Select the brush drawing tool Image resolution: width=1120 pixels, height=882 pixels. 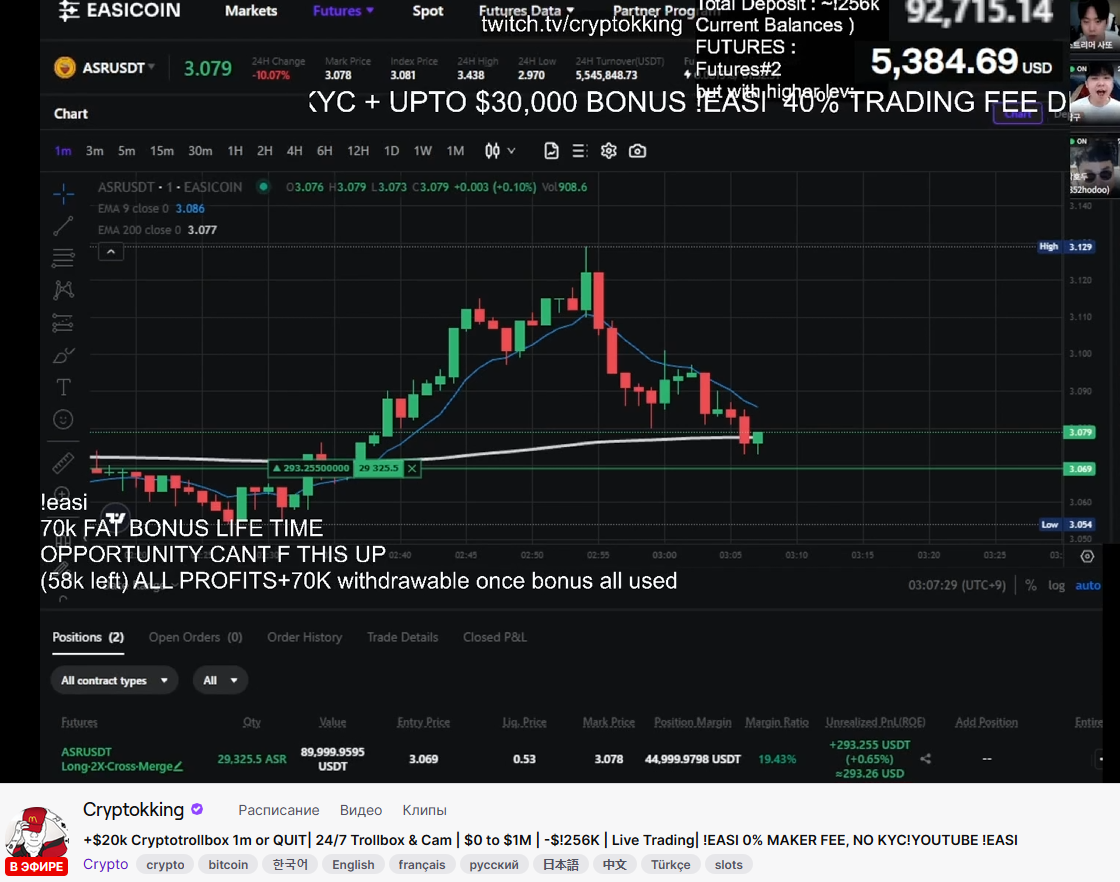click(x=64, y=355)
